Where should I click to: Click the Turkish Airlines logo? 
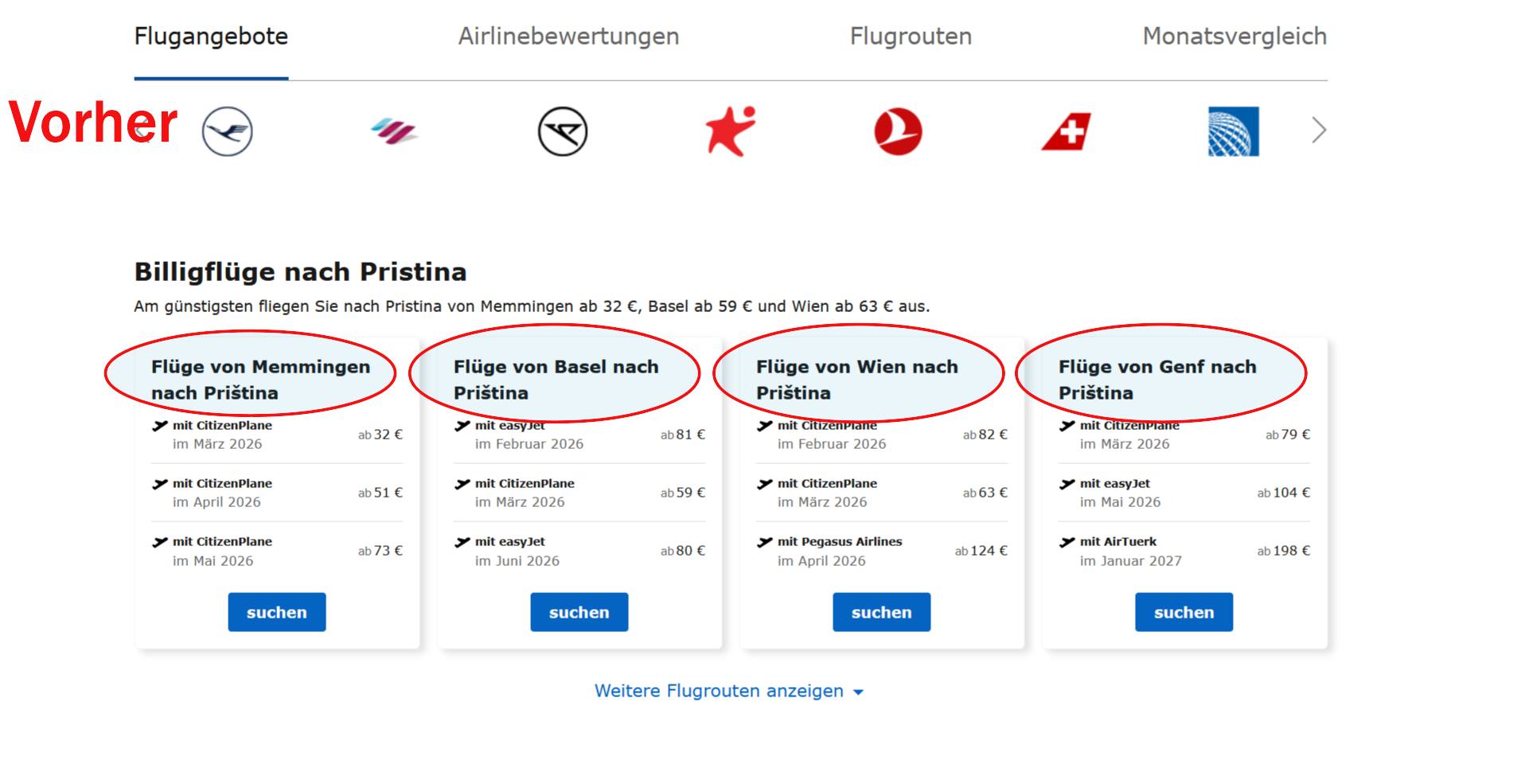(898, 131)
